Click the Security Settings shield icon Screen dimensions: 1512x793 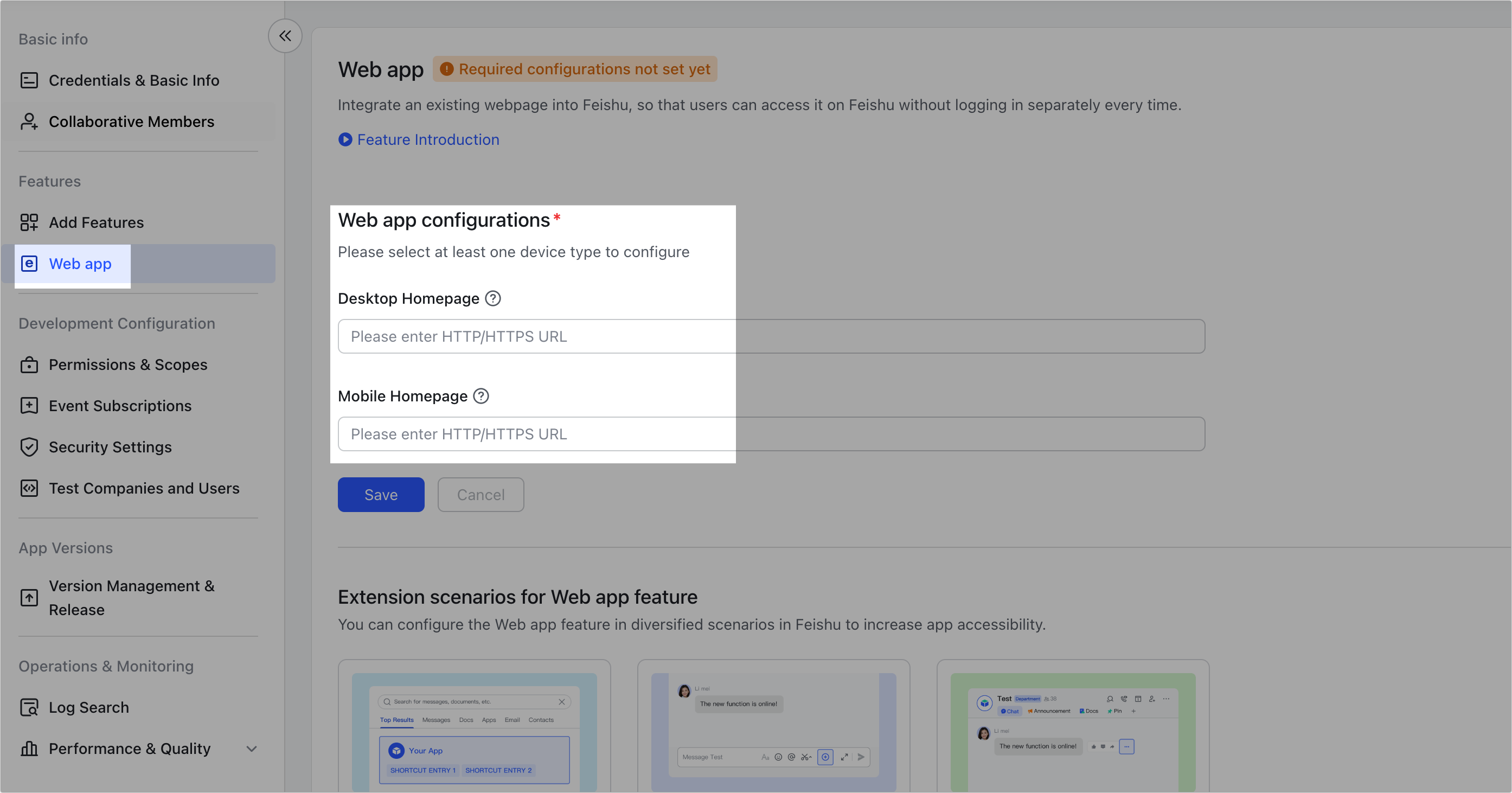point(29,447)
